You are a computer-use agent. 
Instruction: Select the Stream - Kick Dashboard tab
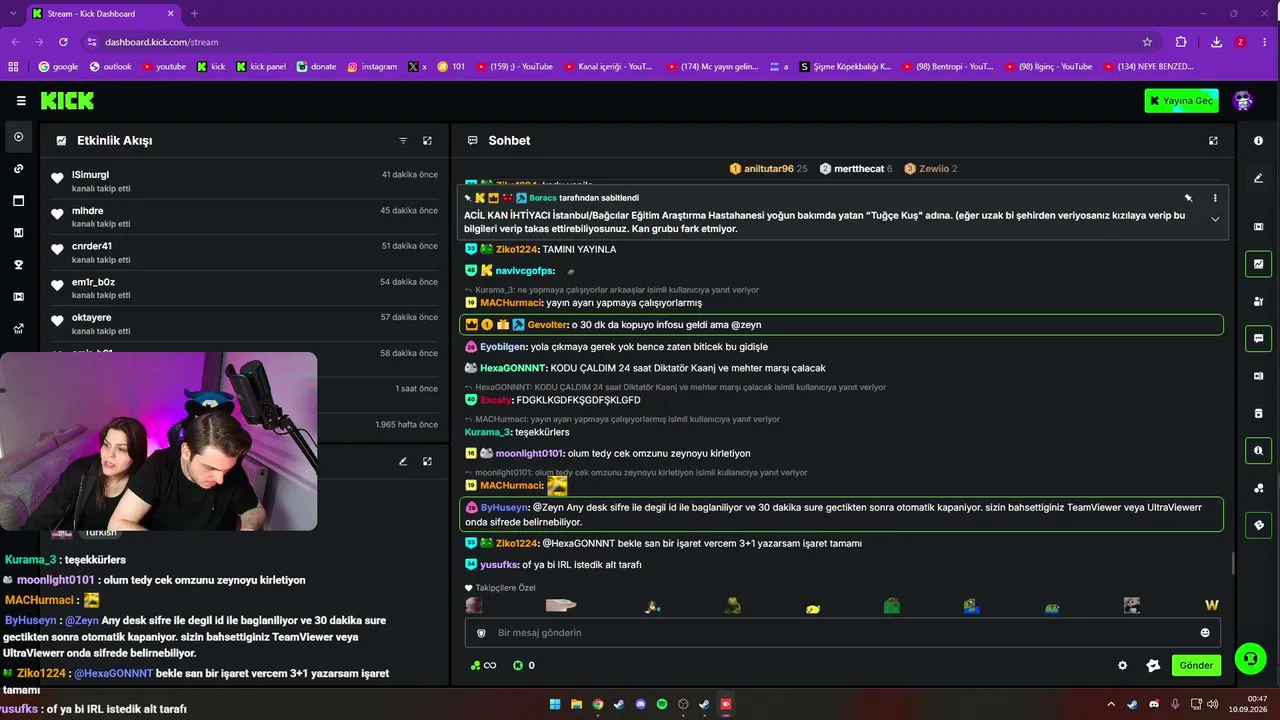[103, 14]
